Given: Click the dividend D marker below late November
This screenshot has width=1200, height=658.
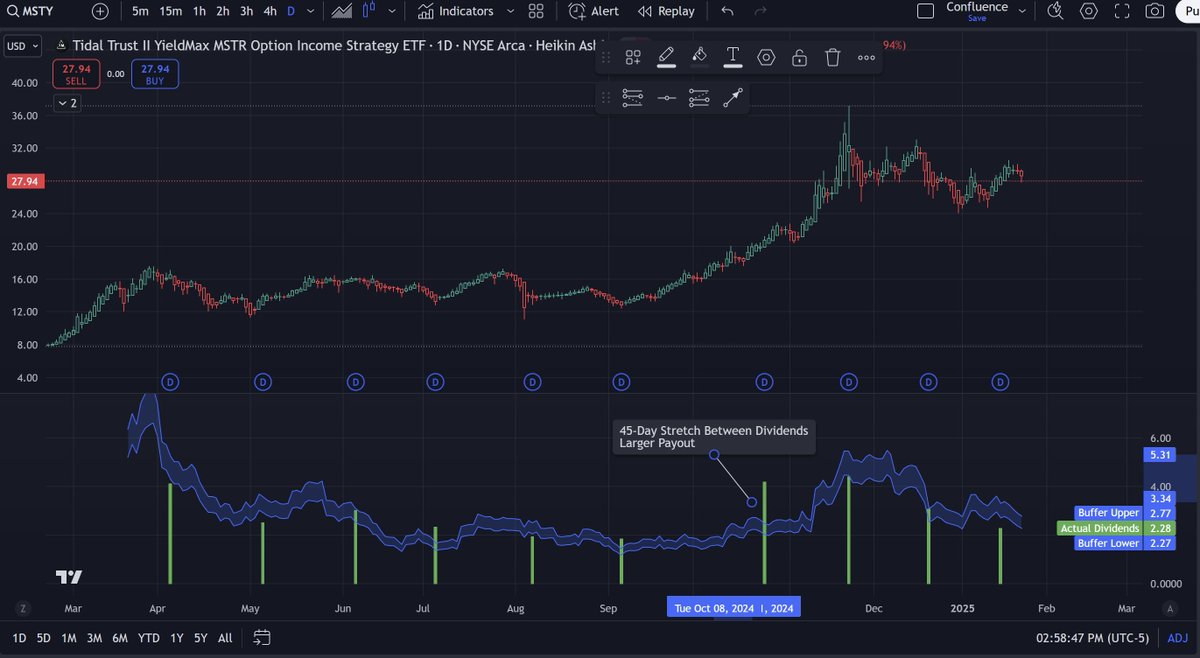Looking at the screenshot, I should pos(849,381).
